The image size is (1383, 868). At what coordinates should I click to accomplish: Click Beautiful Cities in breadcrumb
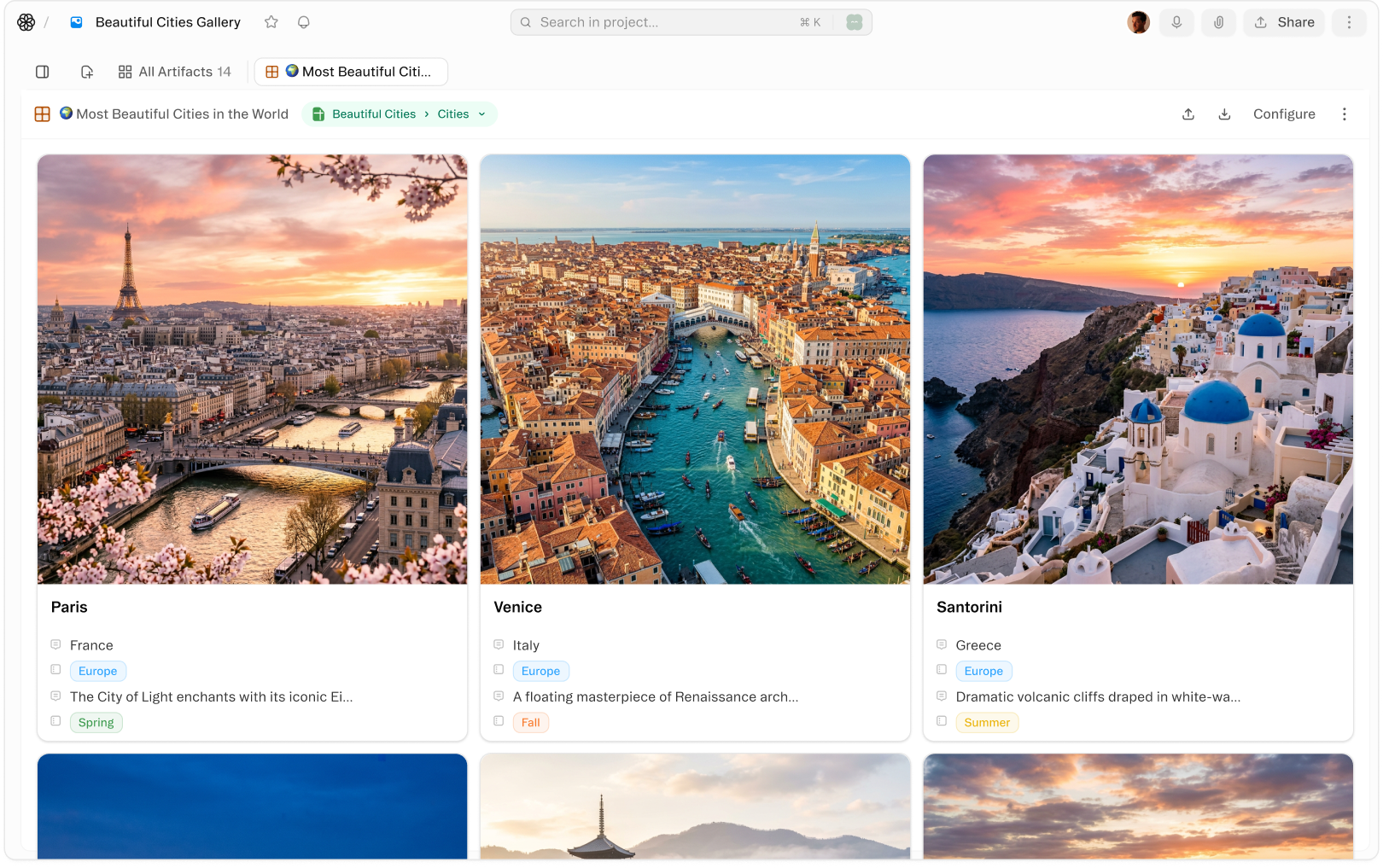(373, 114)
